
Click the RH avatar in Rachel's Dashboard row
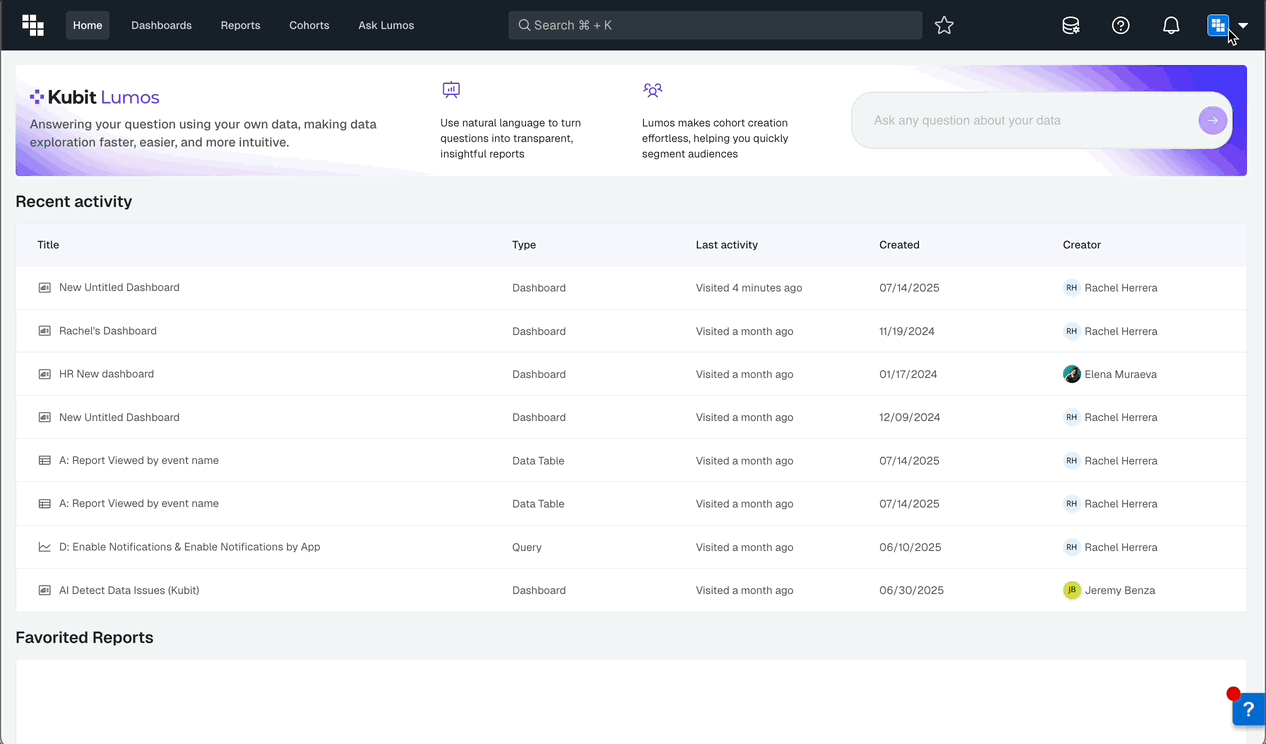pyautogui.click(x=1072, y=331)
